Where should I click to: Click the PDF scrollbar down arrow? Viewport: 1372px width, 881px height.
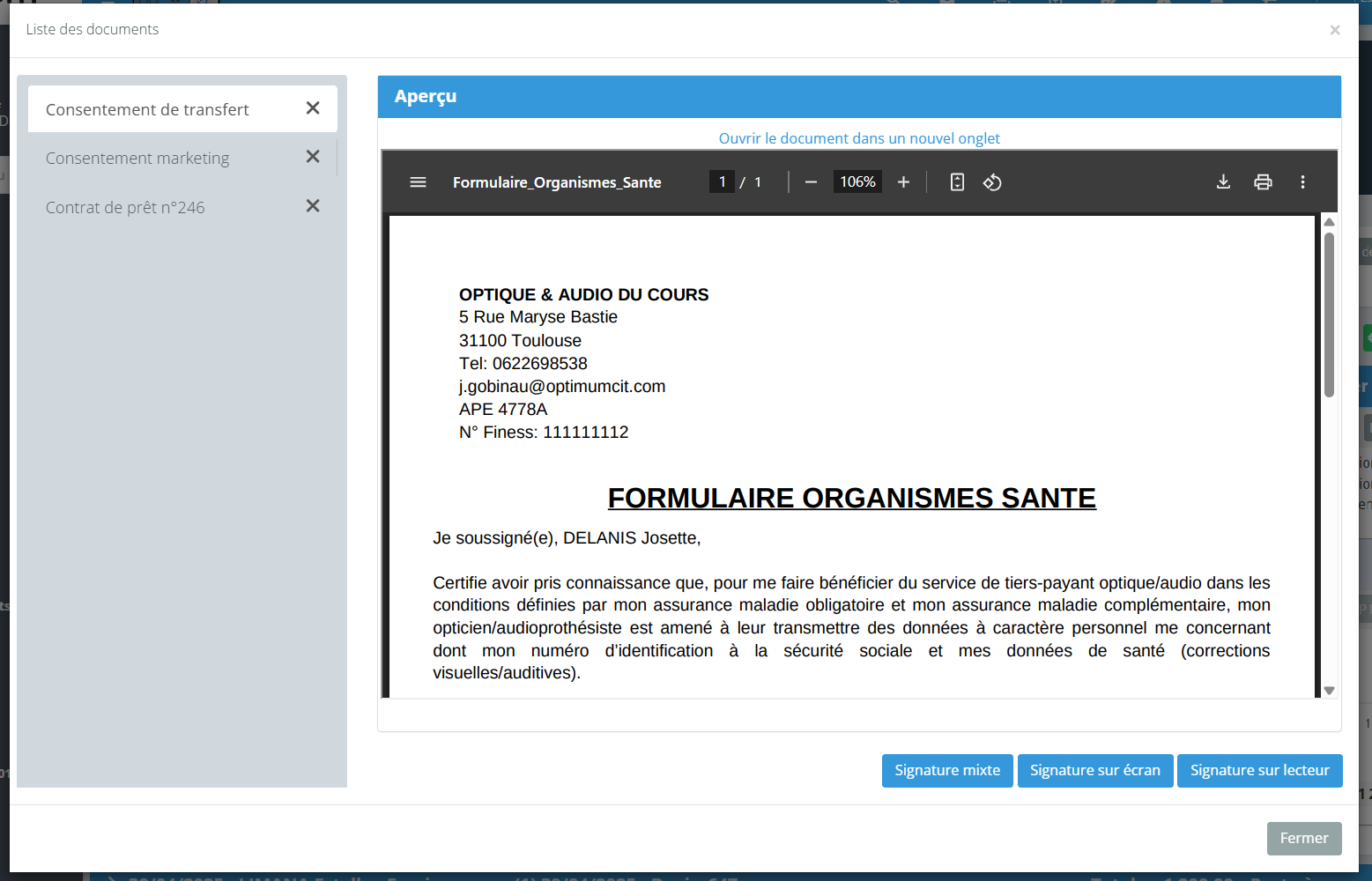coord(1329,691)
